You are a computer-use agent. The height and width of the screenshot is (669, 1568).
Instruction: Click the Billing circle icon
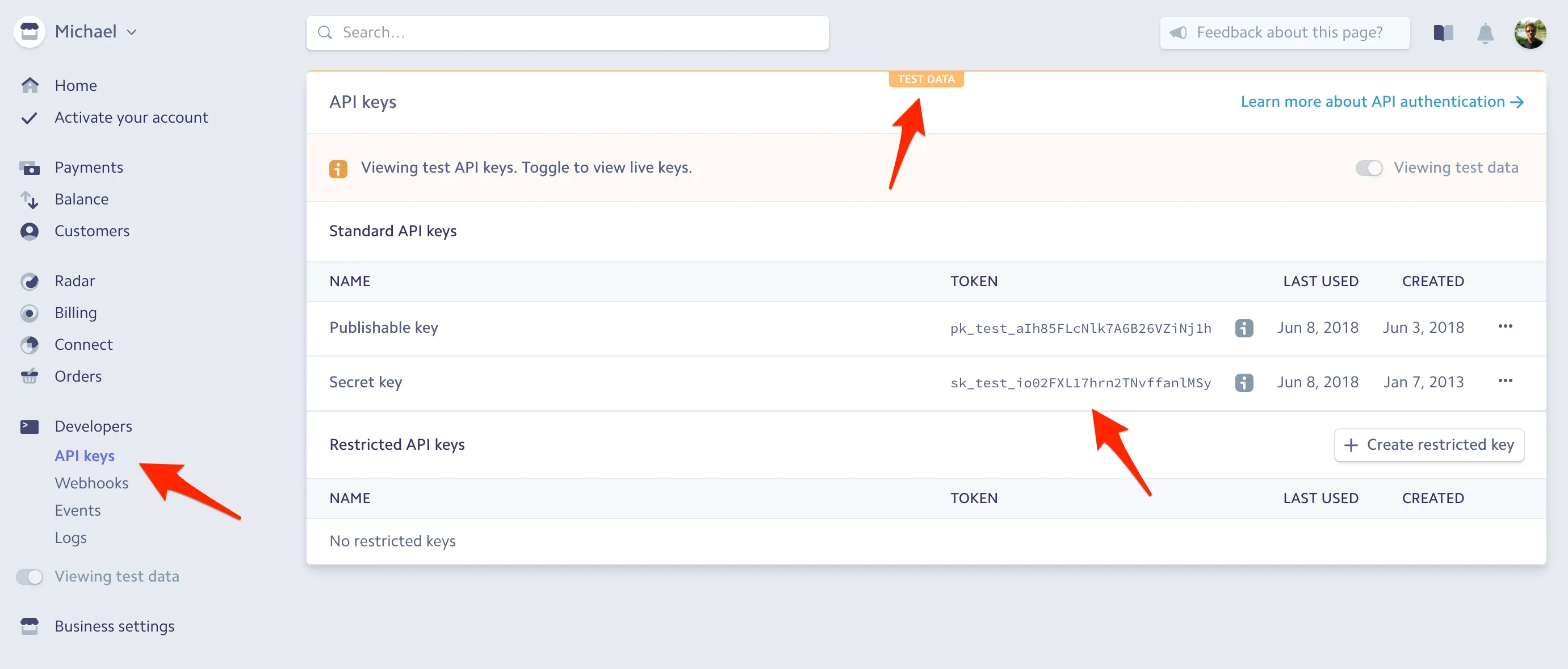click(x=29, y=313)
